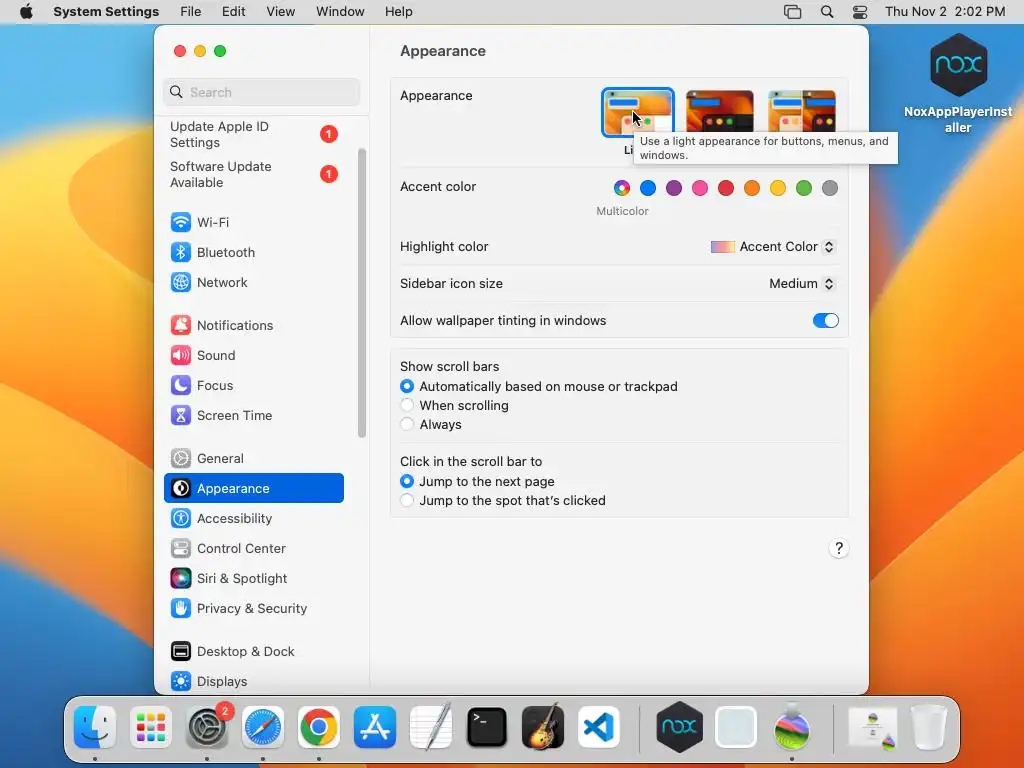Click the settings Search field
This screenshot has height=768, width=1024.
tap(261, 92)
